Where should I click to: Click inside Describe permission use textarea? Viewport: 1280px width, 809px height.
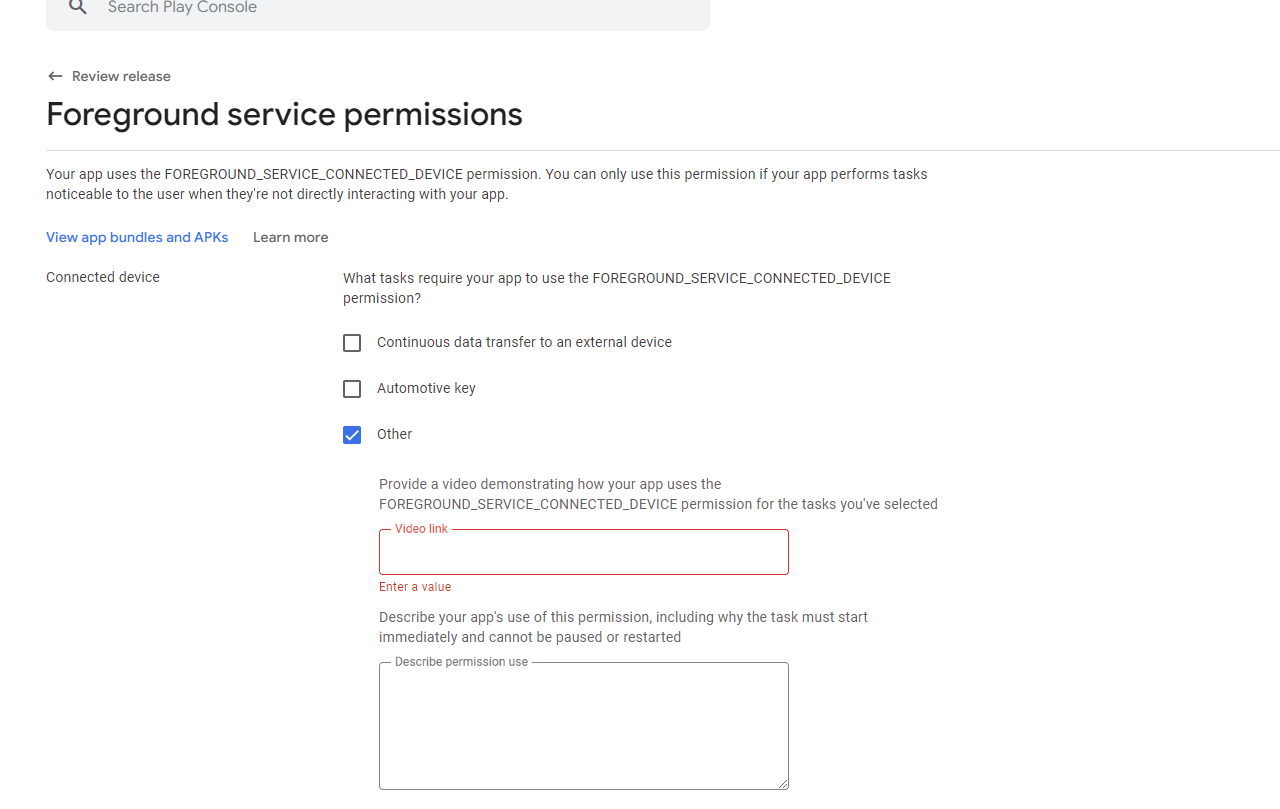(x=584, y=726)
